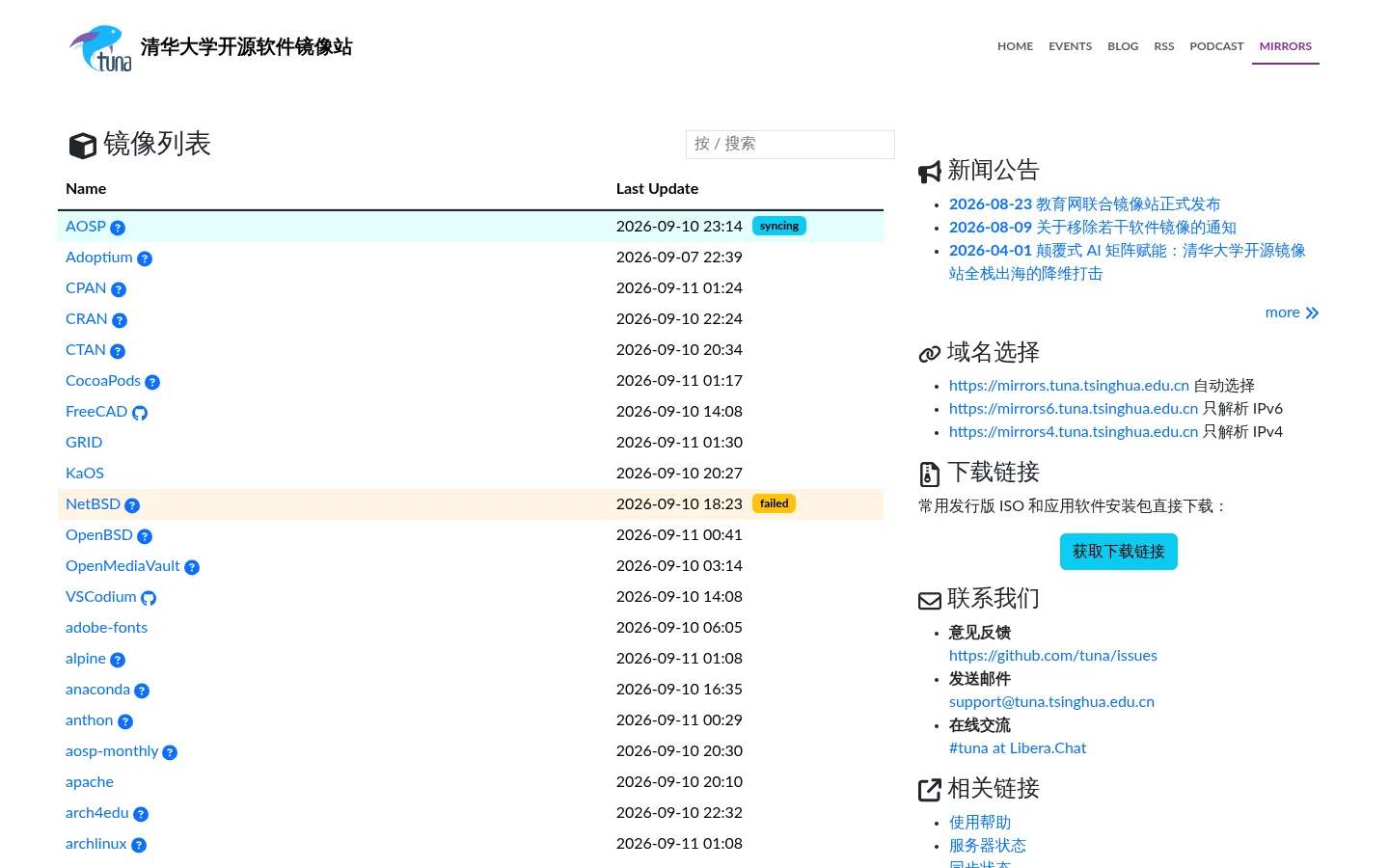Image resolution: width=1389 pixels, height=868 pixels.
Task: Click the help icon beside CRAN
Action: [120, 320]
